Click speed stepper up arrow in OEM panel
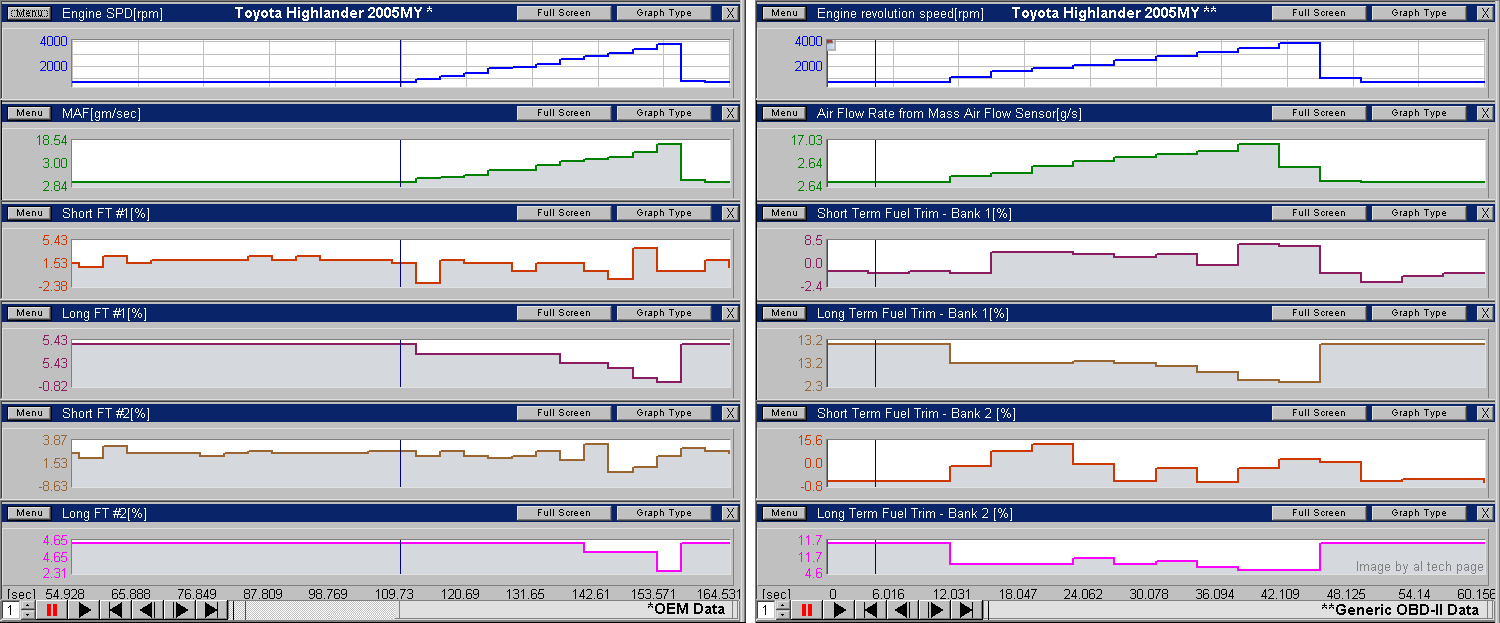 (26, 606)
